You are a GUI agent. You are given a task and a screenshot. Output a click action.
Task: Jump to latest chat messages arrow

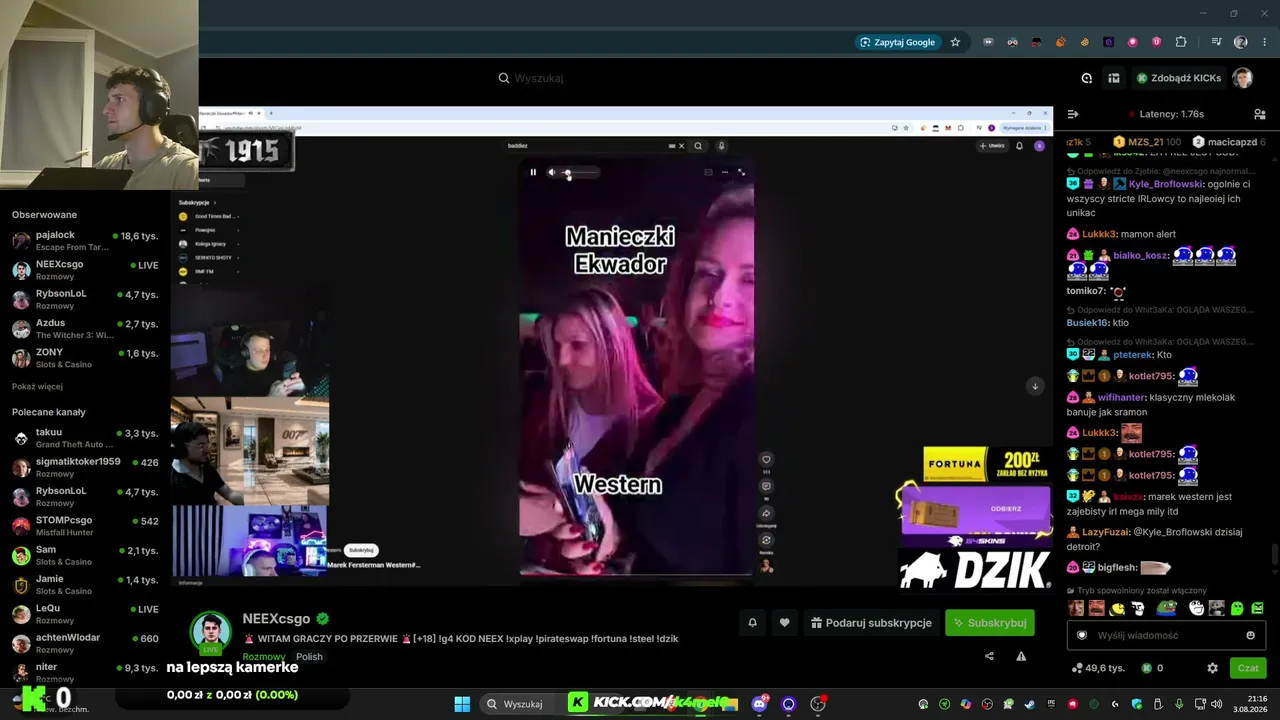(x=1035, y=386)
